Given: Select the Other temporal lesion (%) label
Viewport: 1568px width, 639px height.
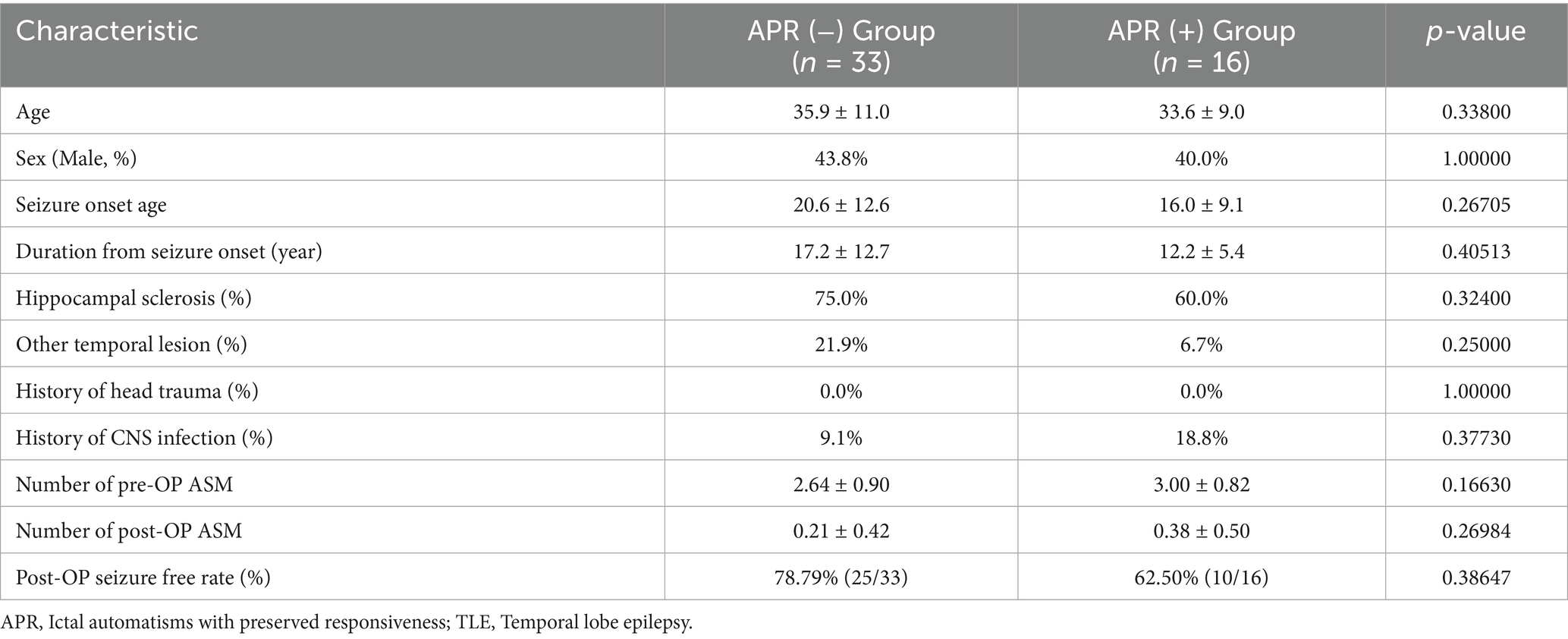Looking at the screenshot, I should [131, 345].
